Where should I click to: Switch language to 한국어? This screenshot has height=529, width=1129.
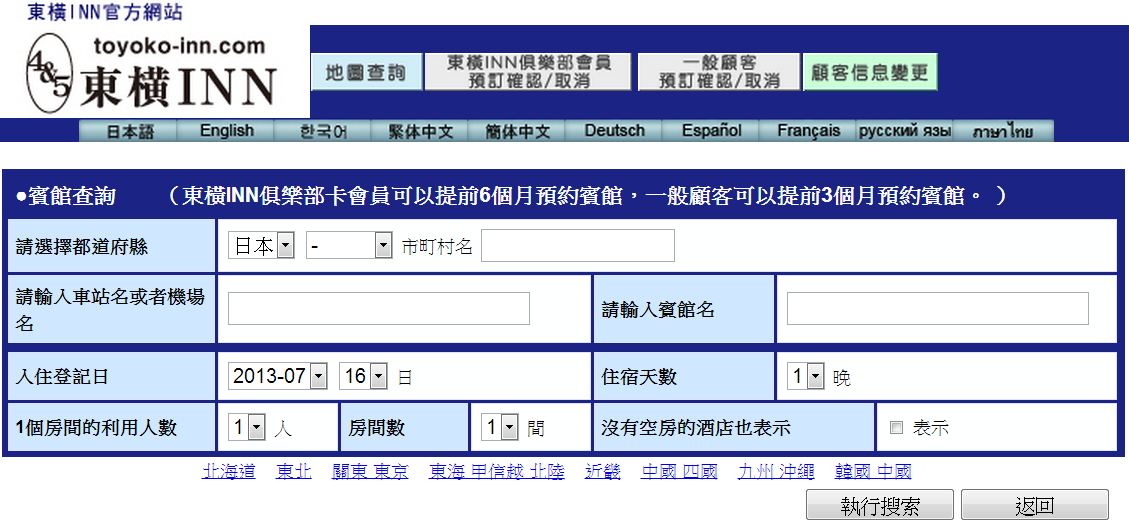coord(323,131)
